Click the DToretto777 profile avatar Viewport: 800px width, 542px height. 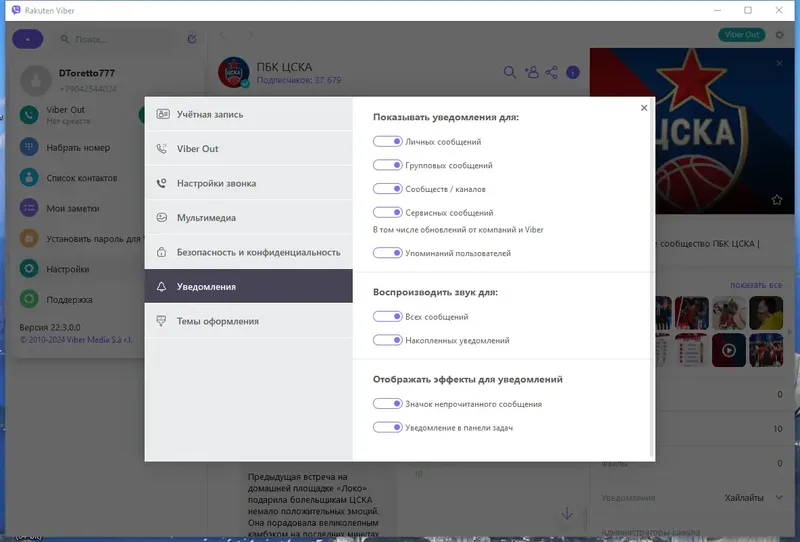[x=35, y=81]
